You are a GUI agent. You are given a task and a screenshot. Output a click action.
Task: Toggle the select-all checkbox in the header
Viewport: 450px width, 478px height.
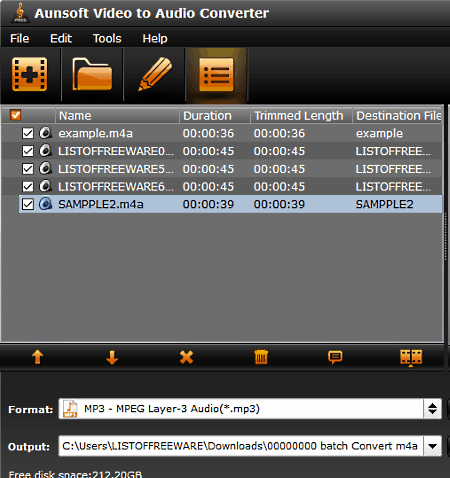click(16, 115)
